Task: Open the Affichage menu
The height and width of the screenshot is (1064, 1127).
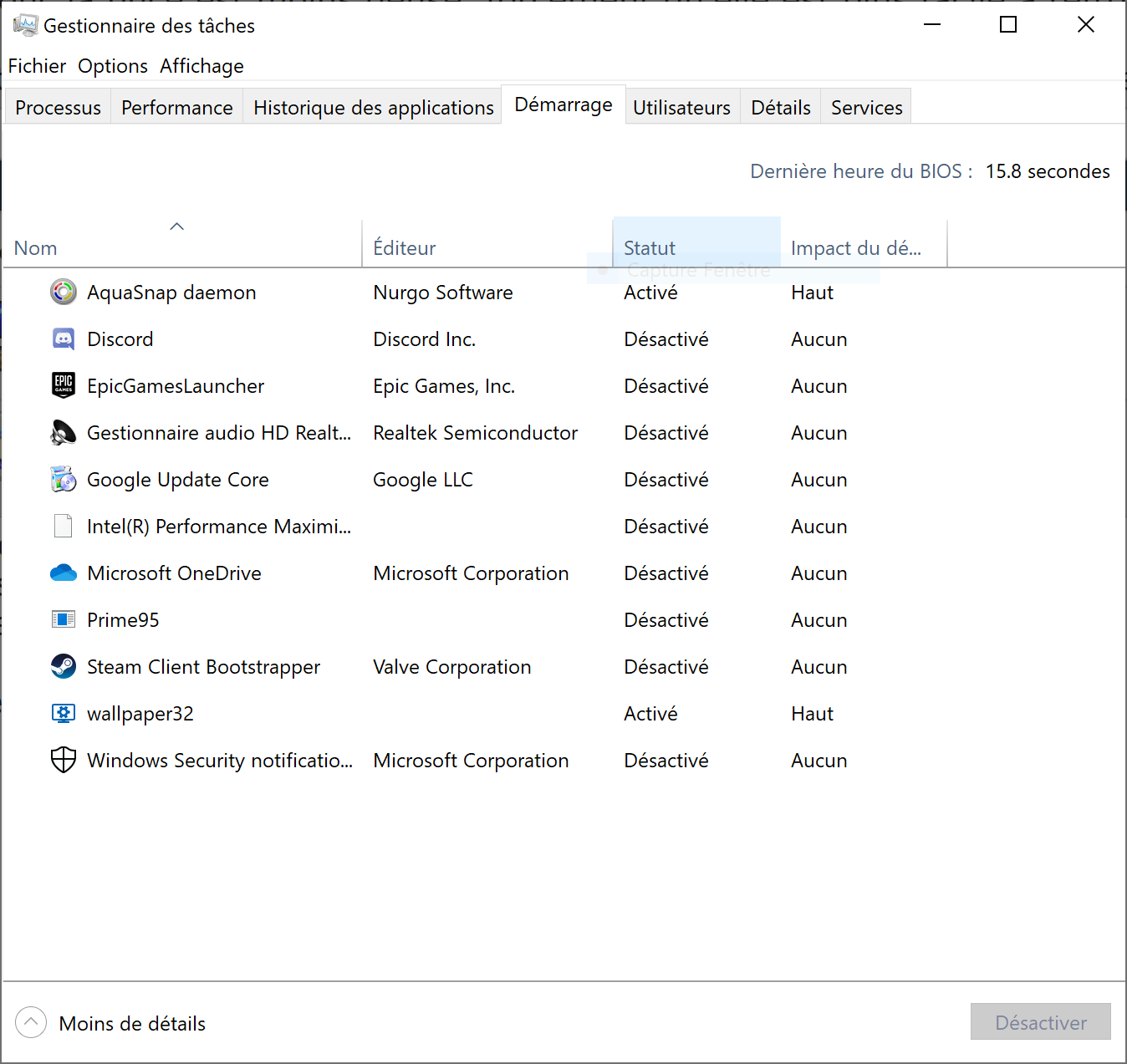Action: pos(202,66)
